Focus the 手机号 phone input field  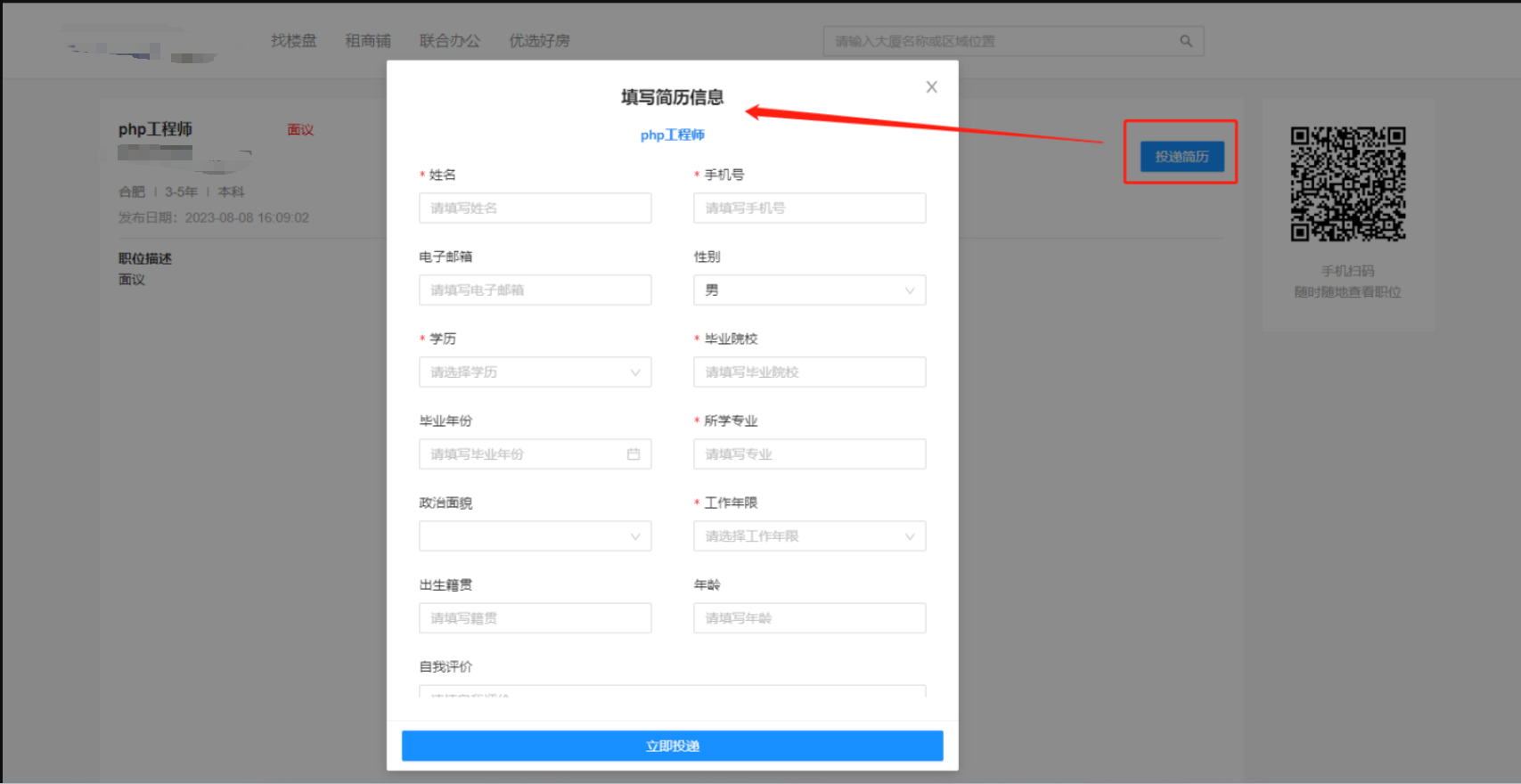click(809, 208)
